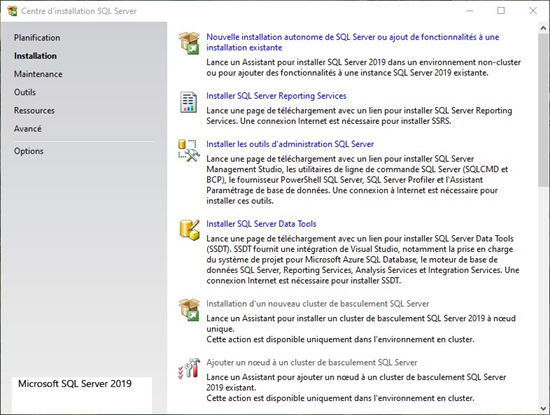Launch Nouvelle installation autonome de SQL Server link
The height and width of the screenshot is (415, 550).
353,42
